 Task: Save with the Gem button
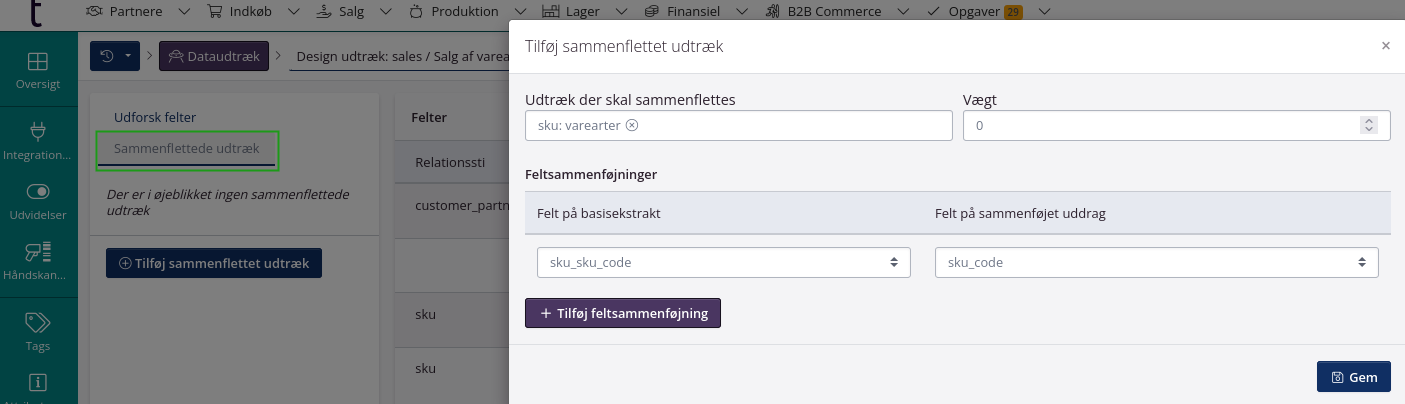click(1353, 377)
